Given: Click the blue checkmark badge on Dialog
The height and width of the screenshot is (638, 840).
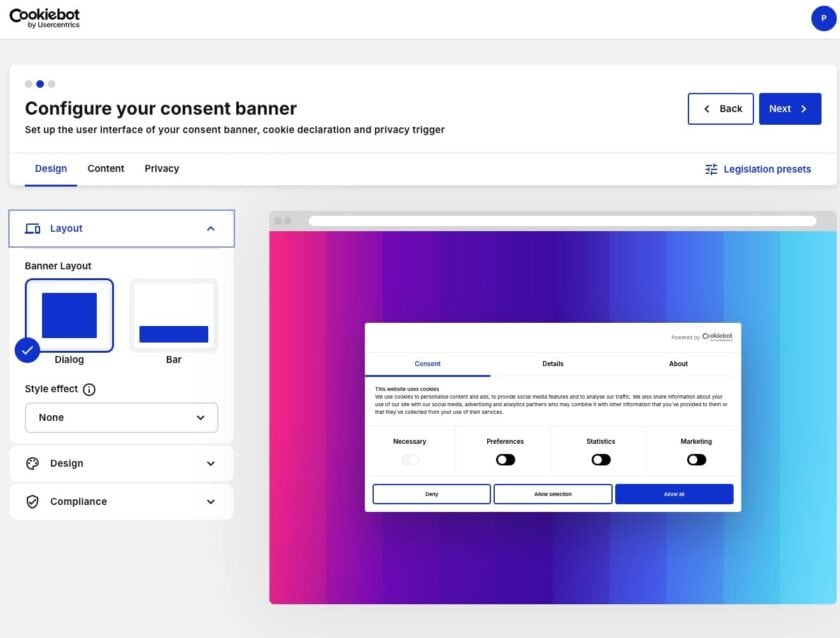Looking at the screenshot, I should point(28,350).
